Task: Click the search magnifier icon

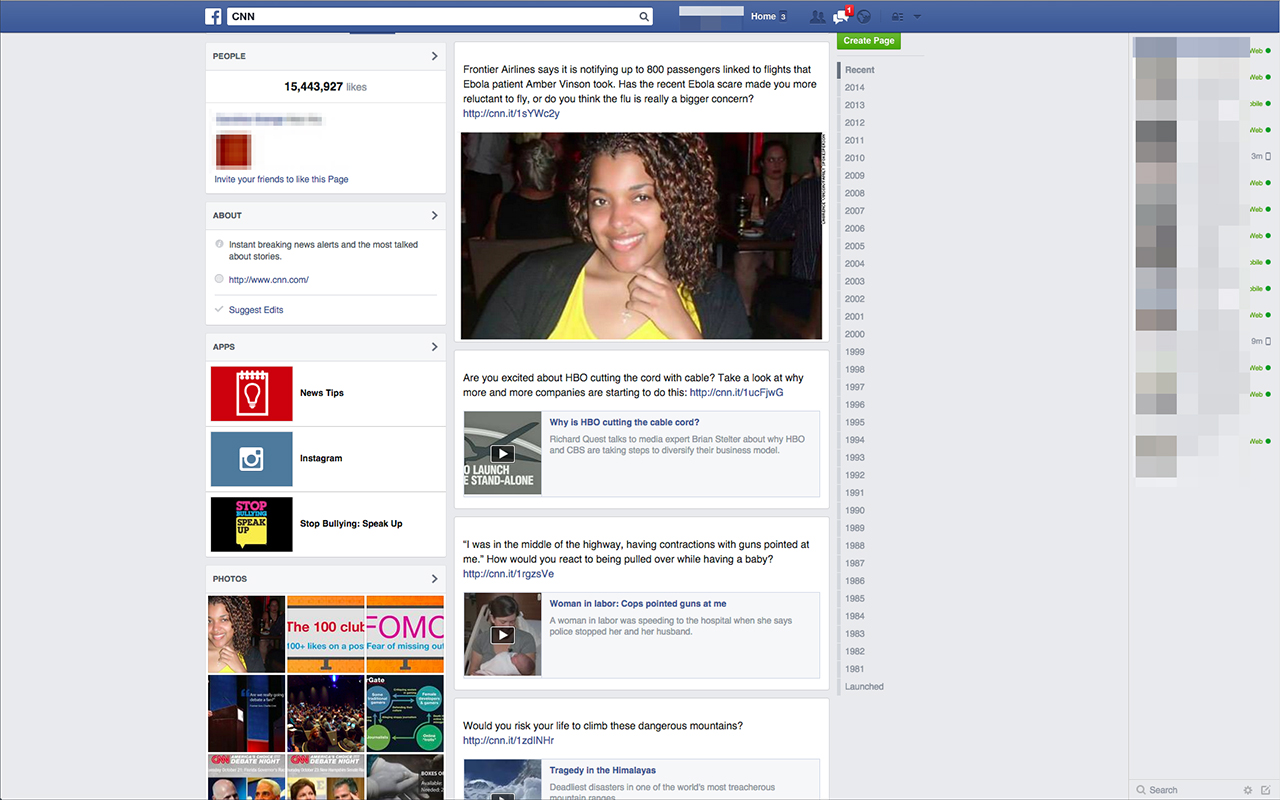Action: (644, 16)
